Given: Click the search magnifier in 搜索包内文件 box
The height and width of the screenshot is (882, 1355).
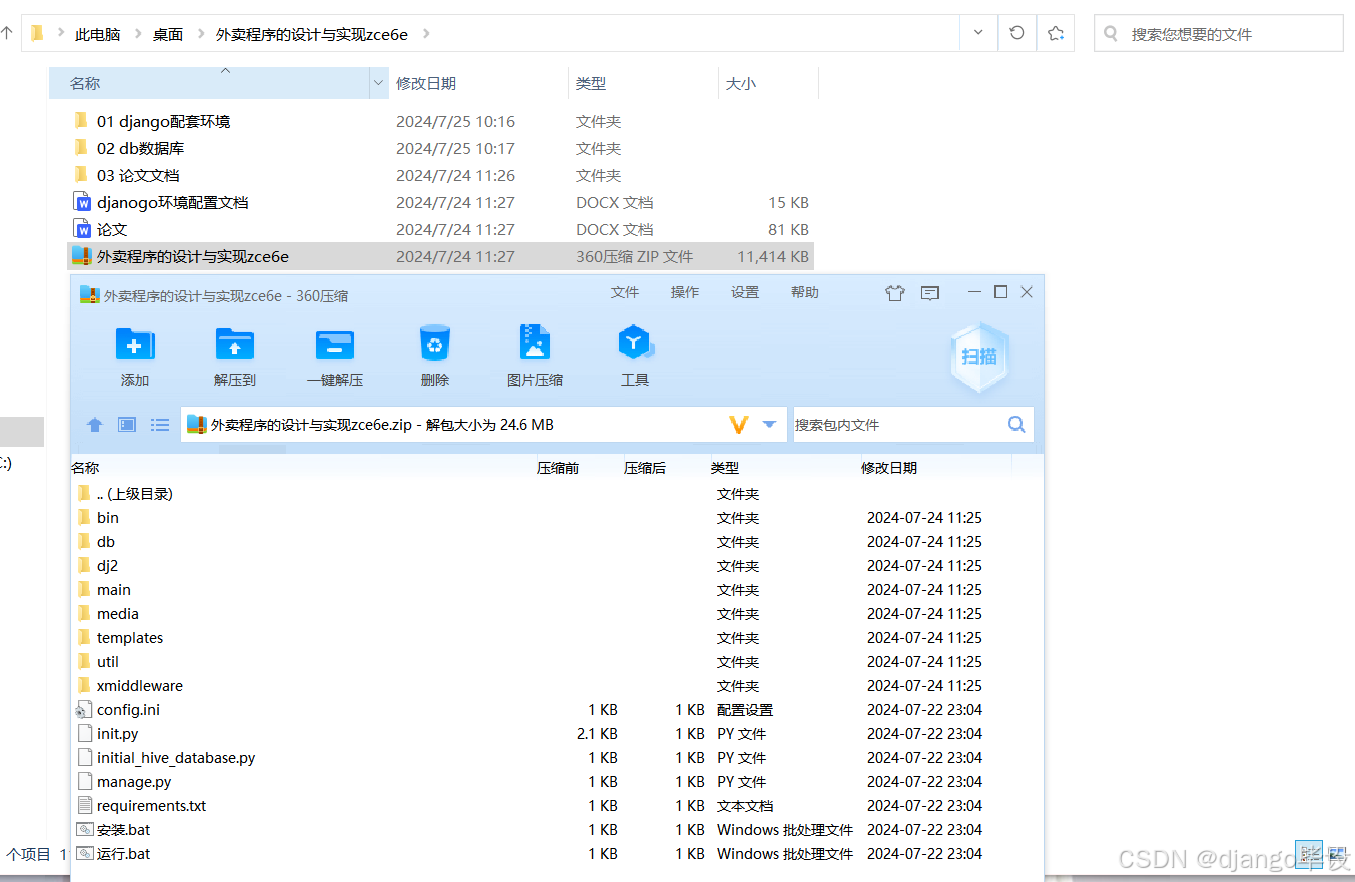Looking at the screenshot, I should [1017, 425].
